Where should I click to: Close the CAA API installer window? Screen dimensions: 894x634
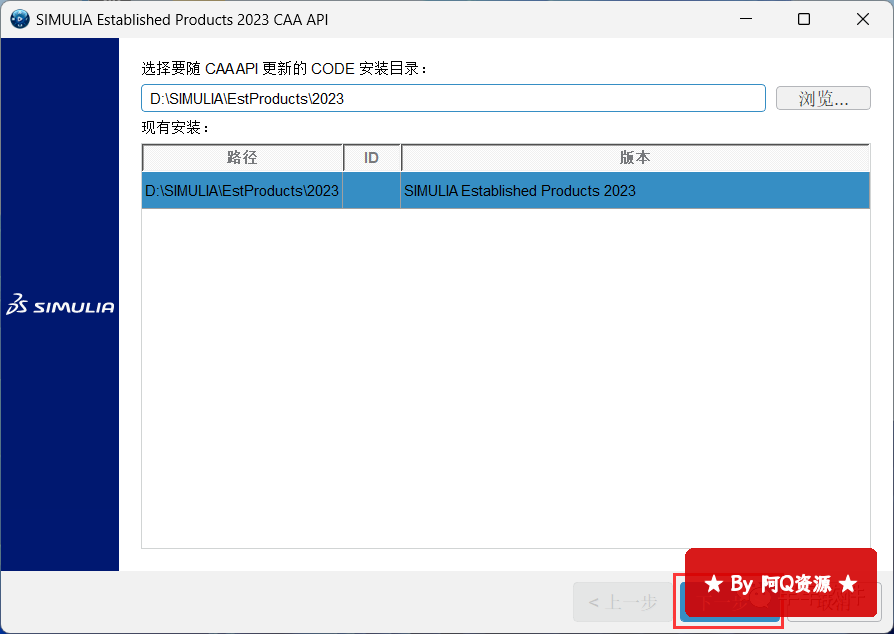pos(862,19)
